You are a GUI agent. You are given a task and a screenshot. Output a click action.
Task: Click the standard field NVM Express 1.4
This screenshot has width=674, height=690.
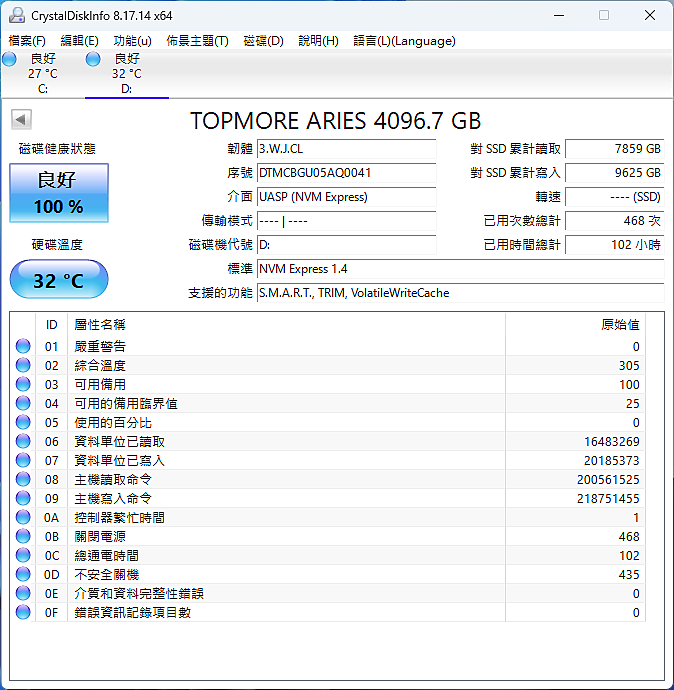click(461, 268)
